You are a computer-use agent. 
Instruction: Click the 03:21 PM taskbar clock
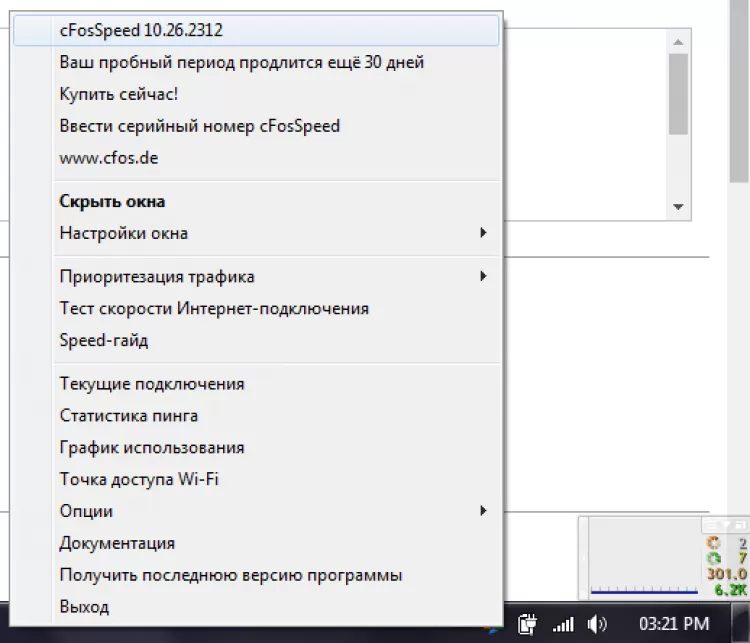coord(674,624)
